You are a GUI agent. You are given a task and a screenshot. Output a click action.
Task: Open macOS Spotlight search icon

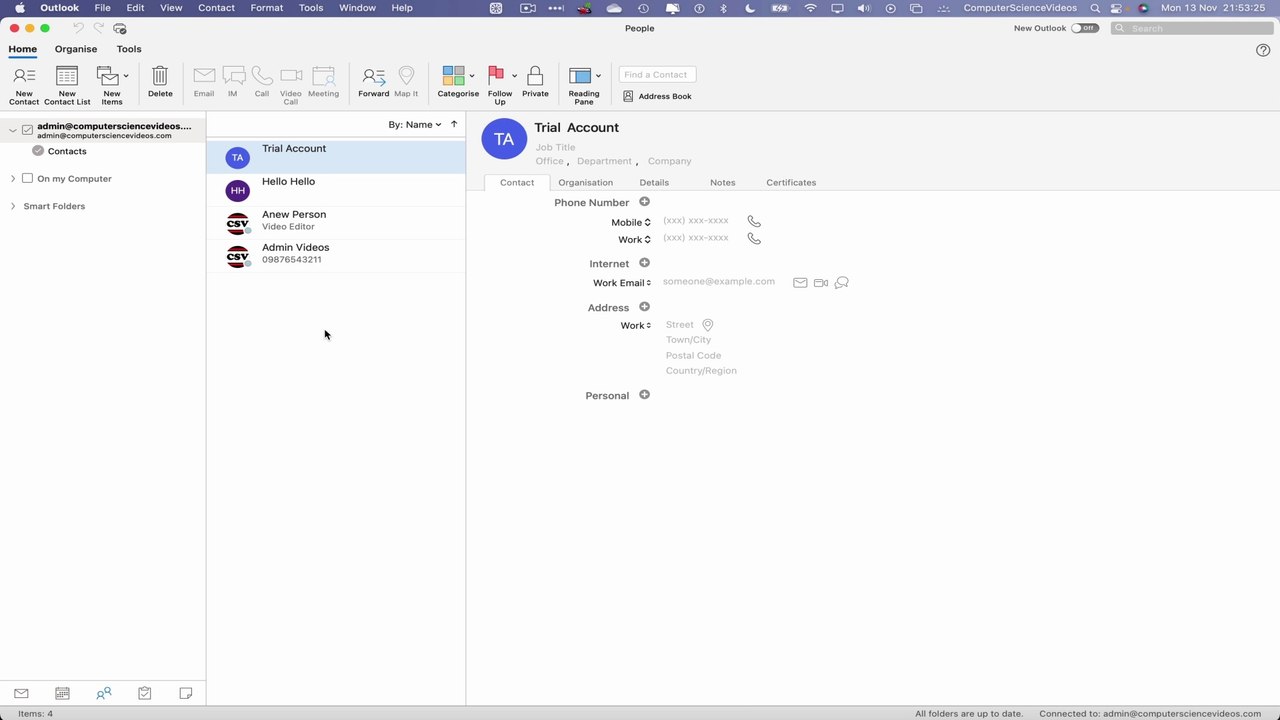[1095, 8]
